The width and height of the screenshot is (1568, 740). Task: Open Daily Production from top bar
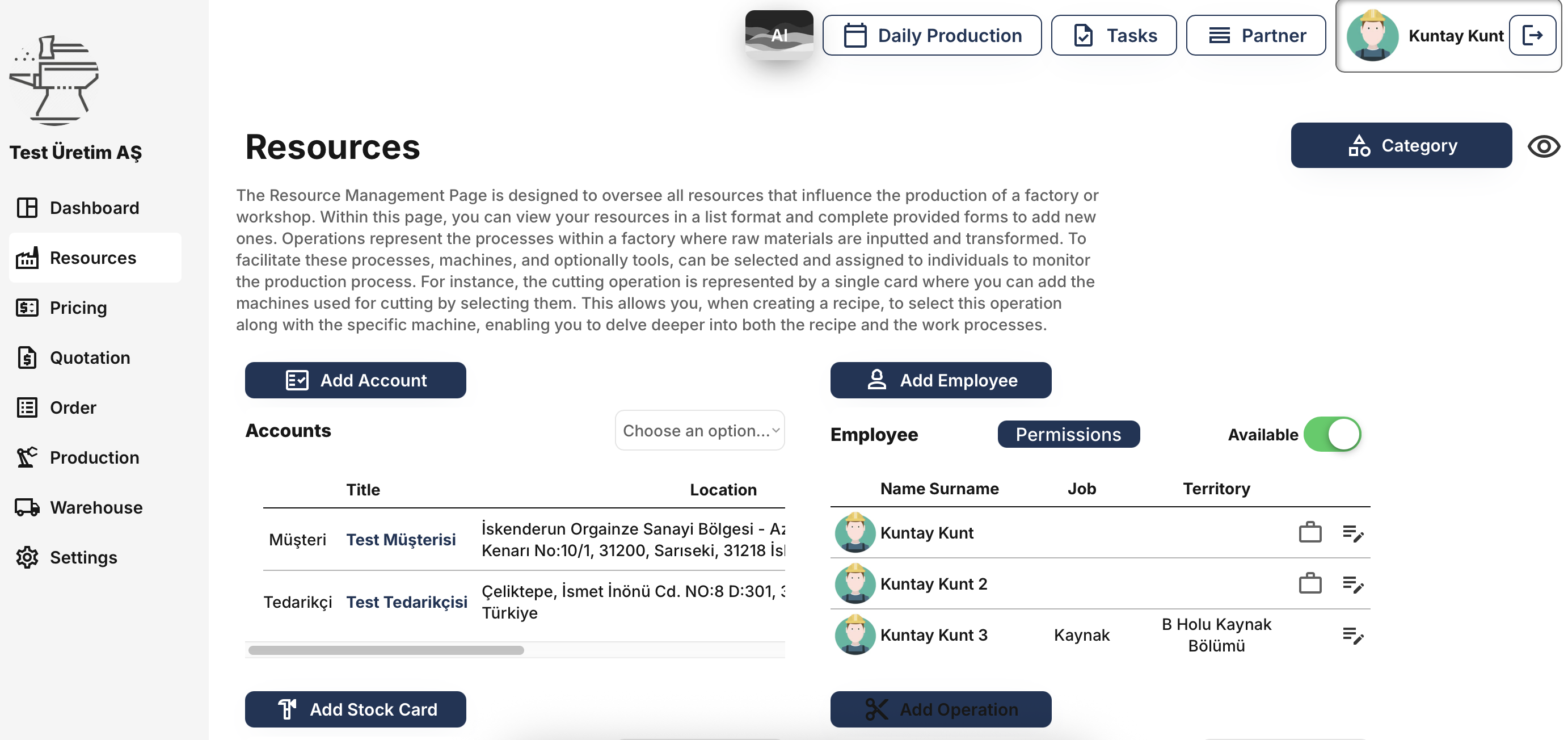pyautogui.click(x=931, y=36)
